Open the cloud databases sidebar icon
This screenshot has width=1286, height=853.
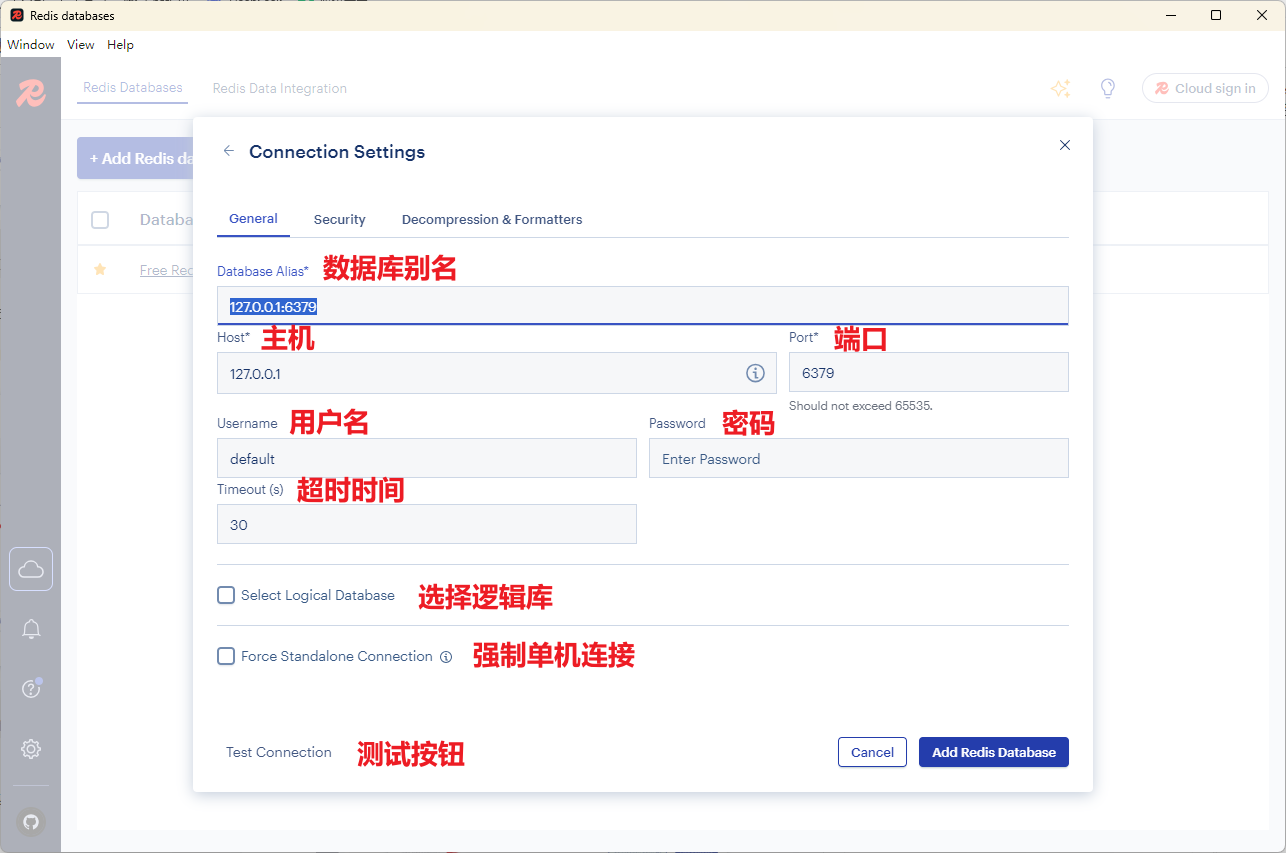pos(31,569)
